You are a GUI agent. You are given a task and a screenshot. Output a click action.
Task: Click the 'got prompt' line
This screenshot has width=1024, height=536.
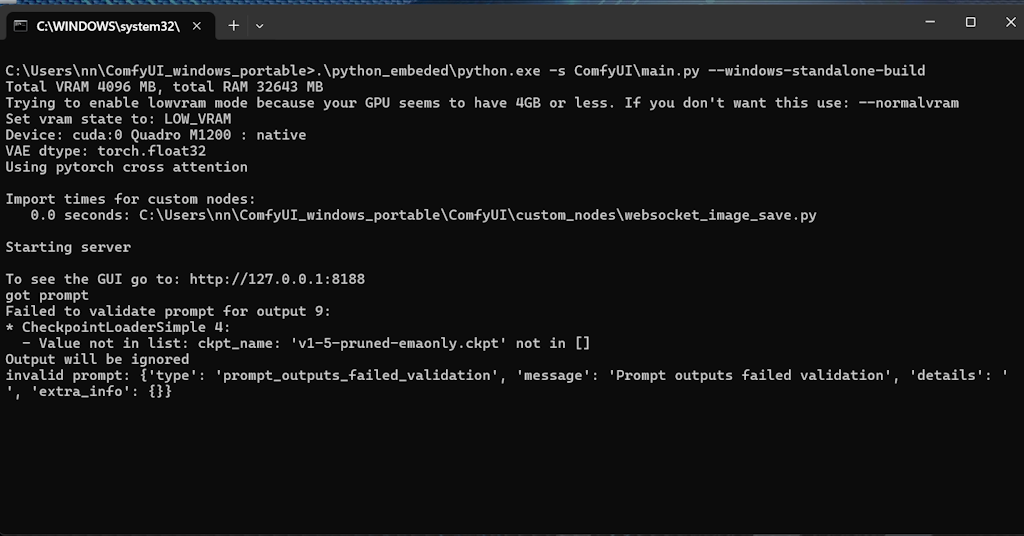[x=47, y=295]
